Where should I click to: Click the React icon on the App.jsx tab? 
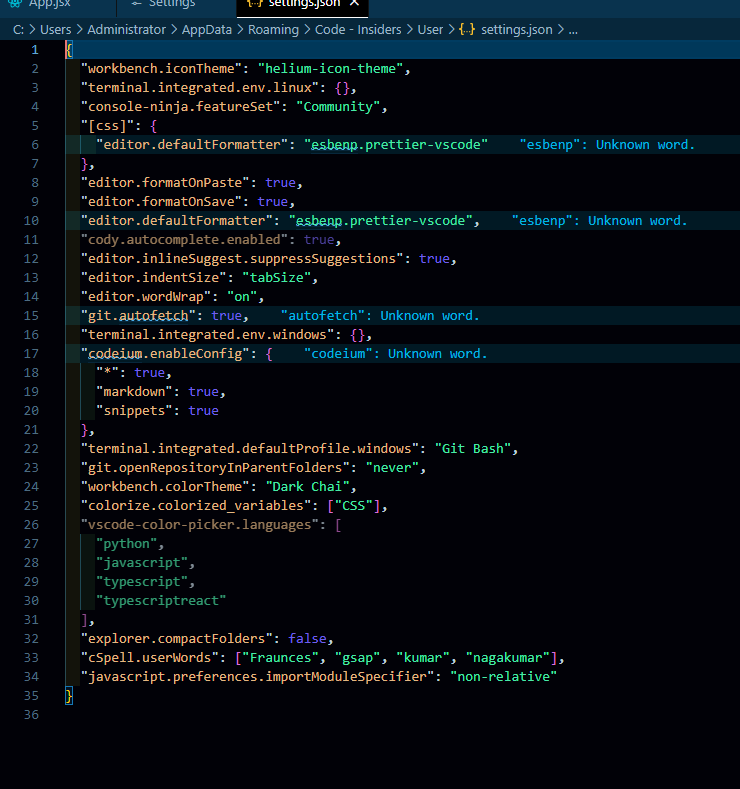[x=14, y=4]
